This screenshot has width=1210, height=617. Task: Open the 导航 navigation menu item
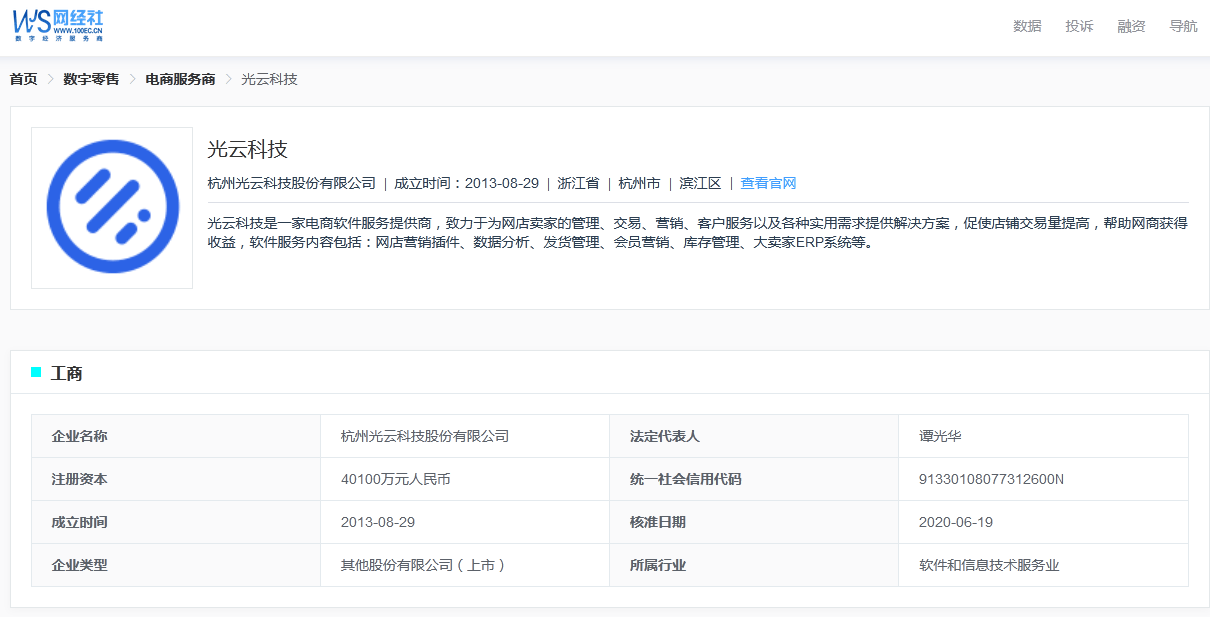[x=1183, y=26]
